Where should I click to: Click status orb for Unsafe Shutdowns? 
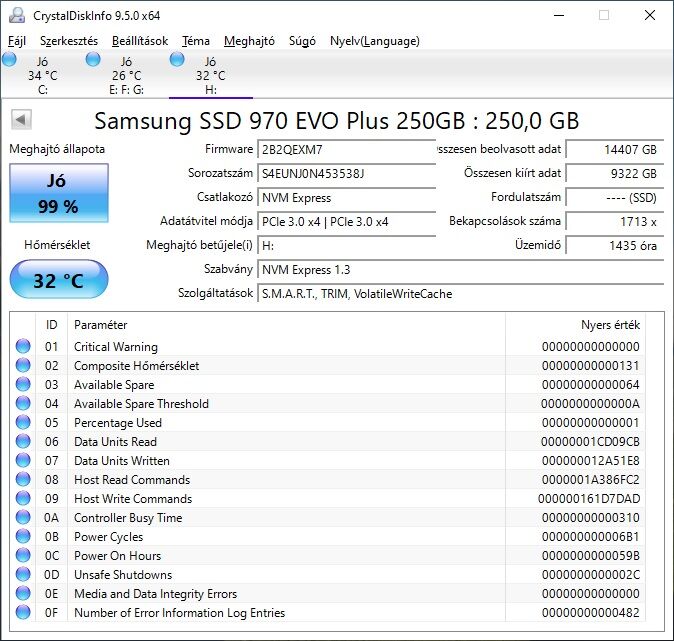23,574
